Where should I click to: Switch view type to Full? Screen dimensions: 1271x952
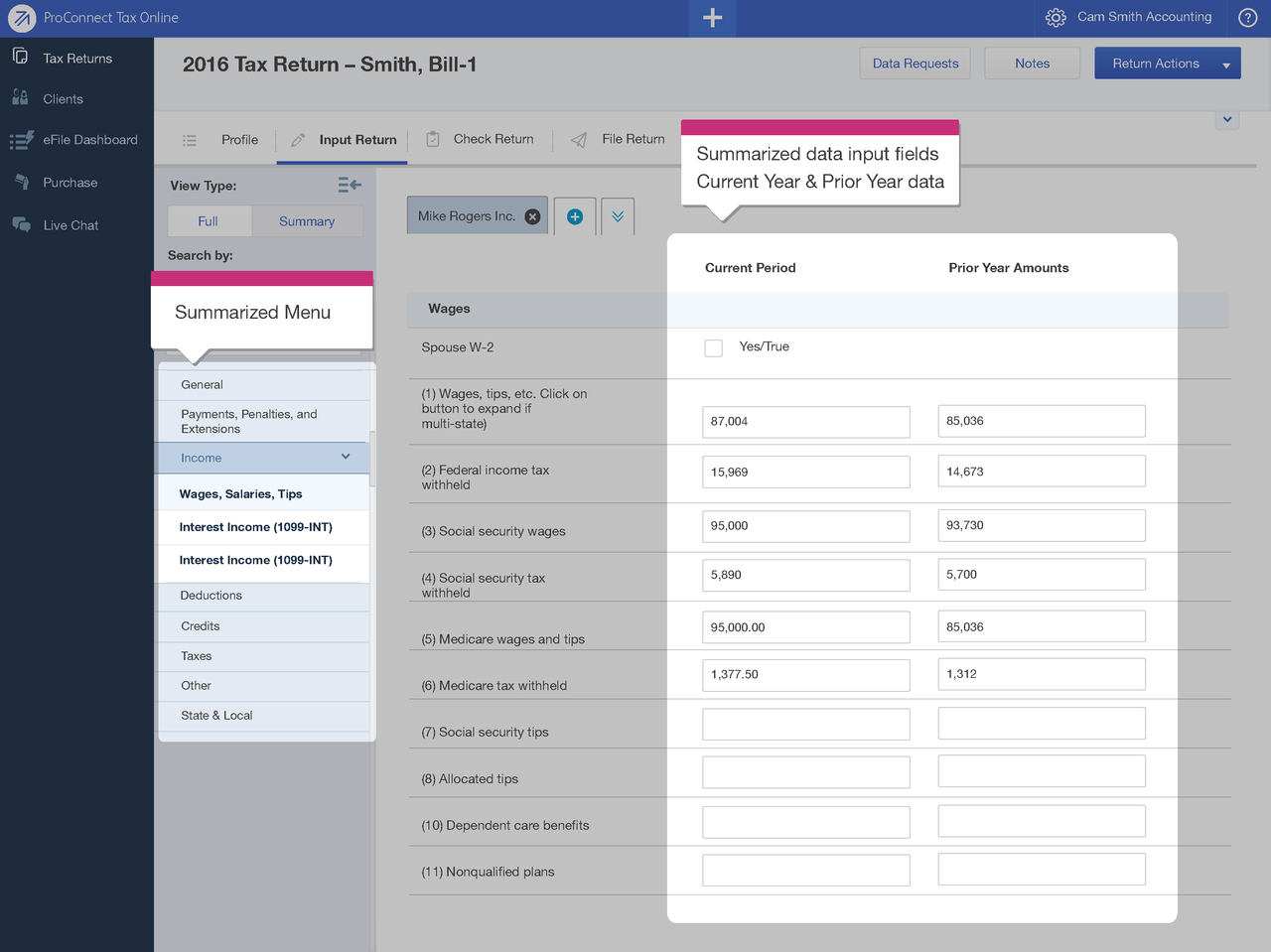(x=209, y=221)
